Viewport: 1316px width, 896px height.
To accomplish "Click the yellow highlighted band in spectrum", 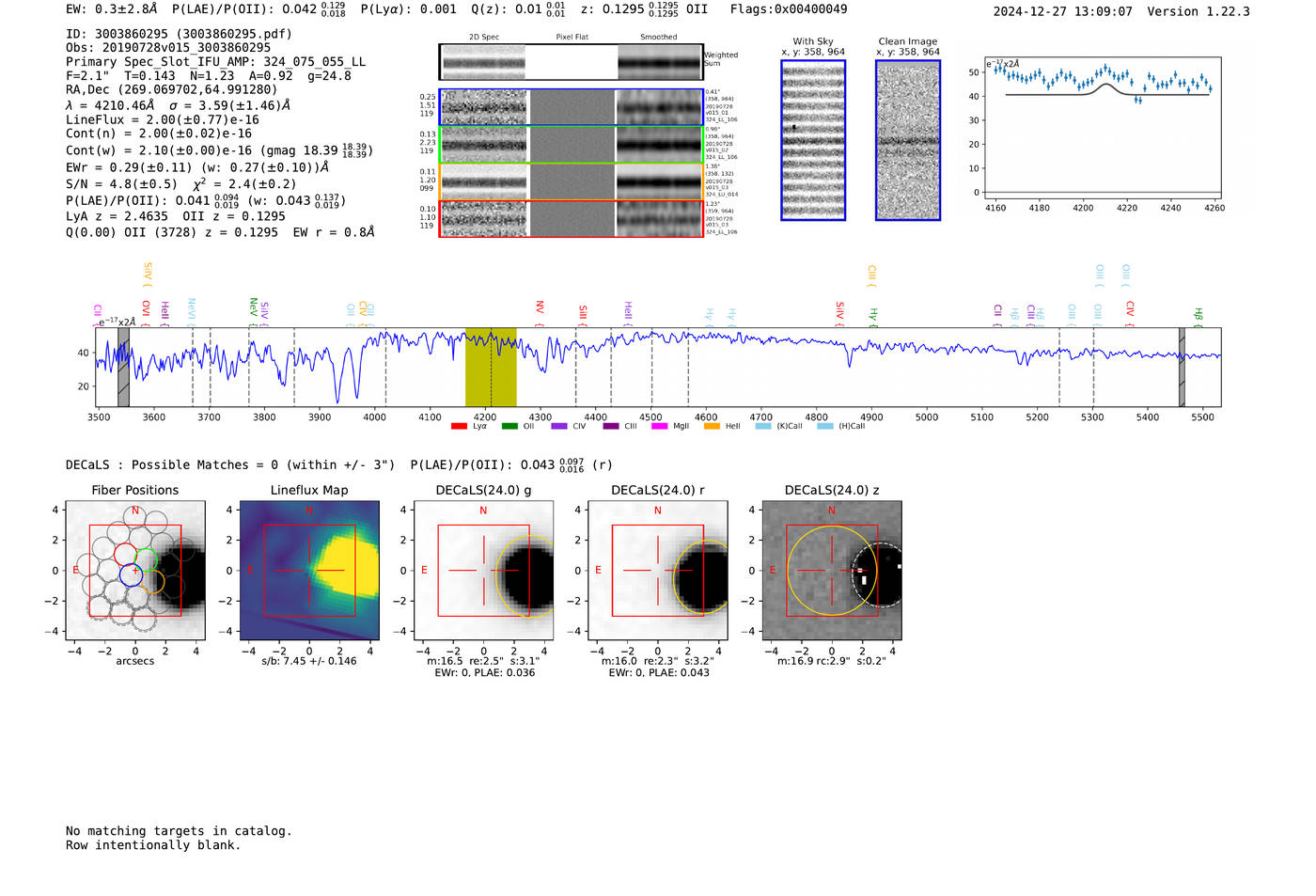I will click(x=491, y=367).
